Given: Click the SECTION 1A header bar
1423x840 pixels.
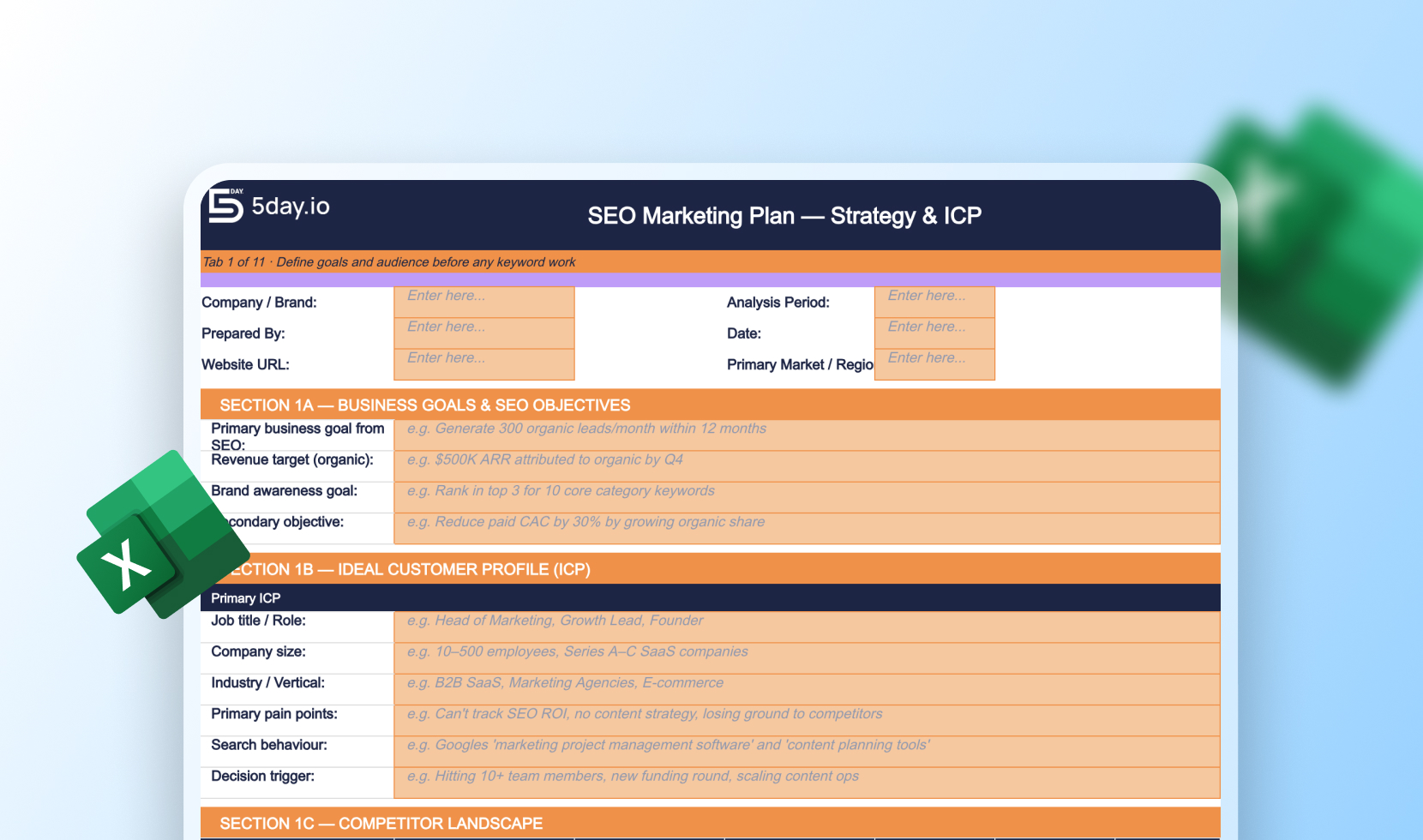Looking at the screenshot, I should 708,405.
